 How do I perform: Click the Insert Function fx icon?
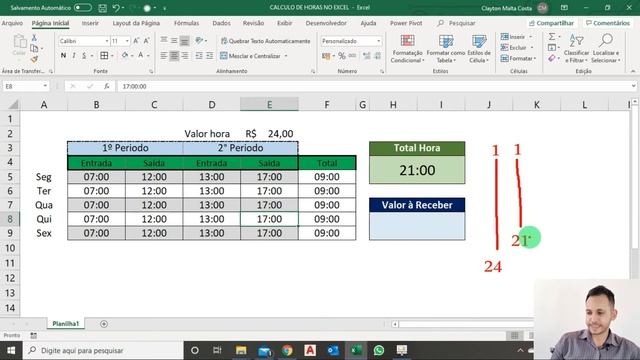pos(107,86)
